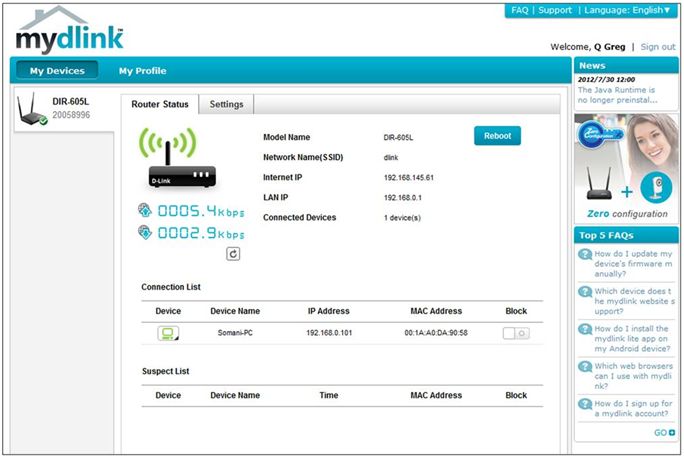Open the My Devices tab
The image size is (684, 458).
point(57,71)
